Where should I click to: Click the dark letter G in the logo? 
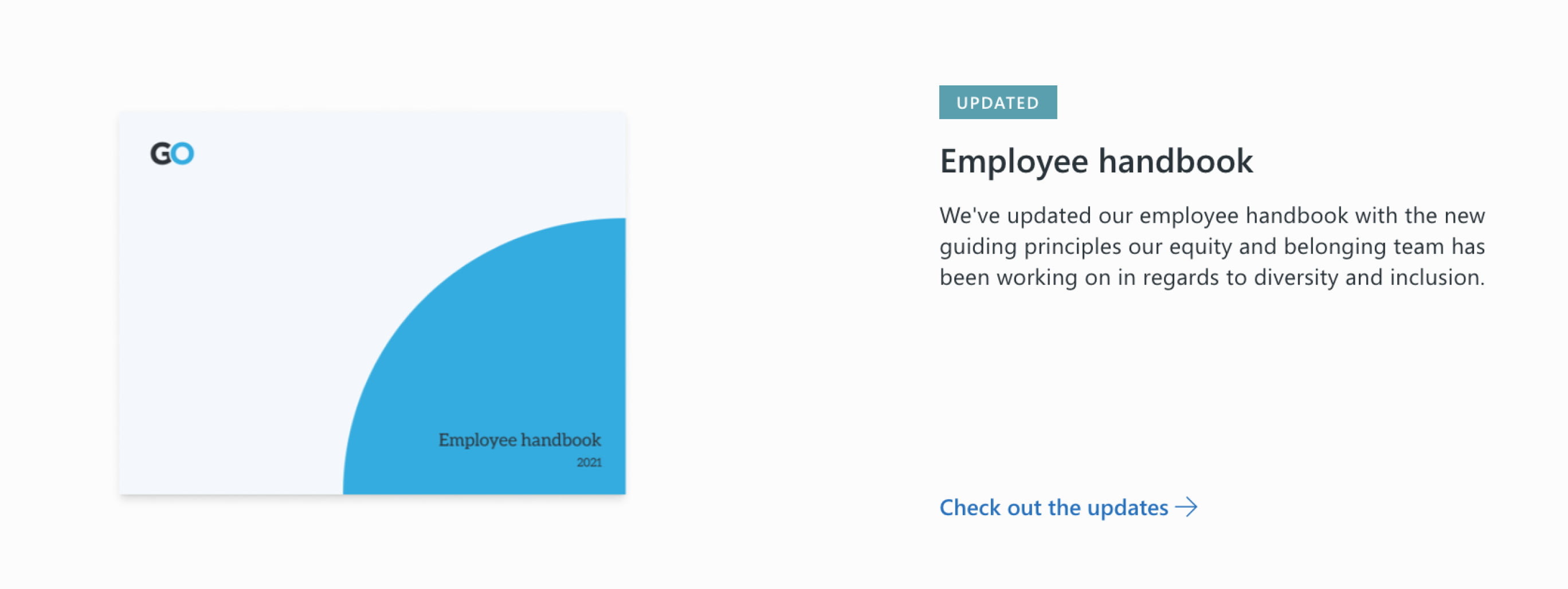(160, 154)
